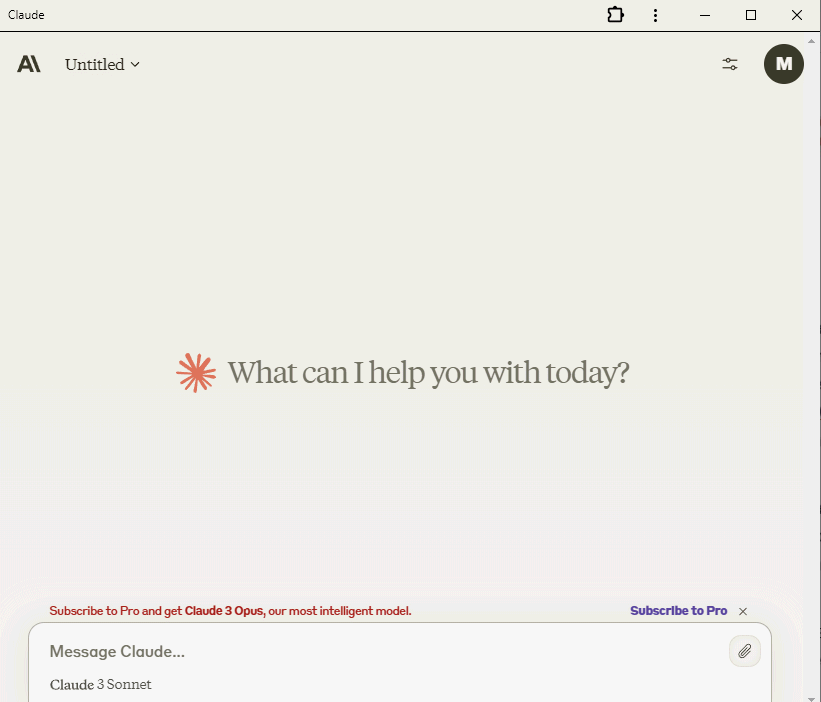Open the M user profile avatar
This screenshot has width=821, height=702.
point(783,64)
